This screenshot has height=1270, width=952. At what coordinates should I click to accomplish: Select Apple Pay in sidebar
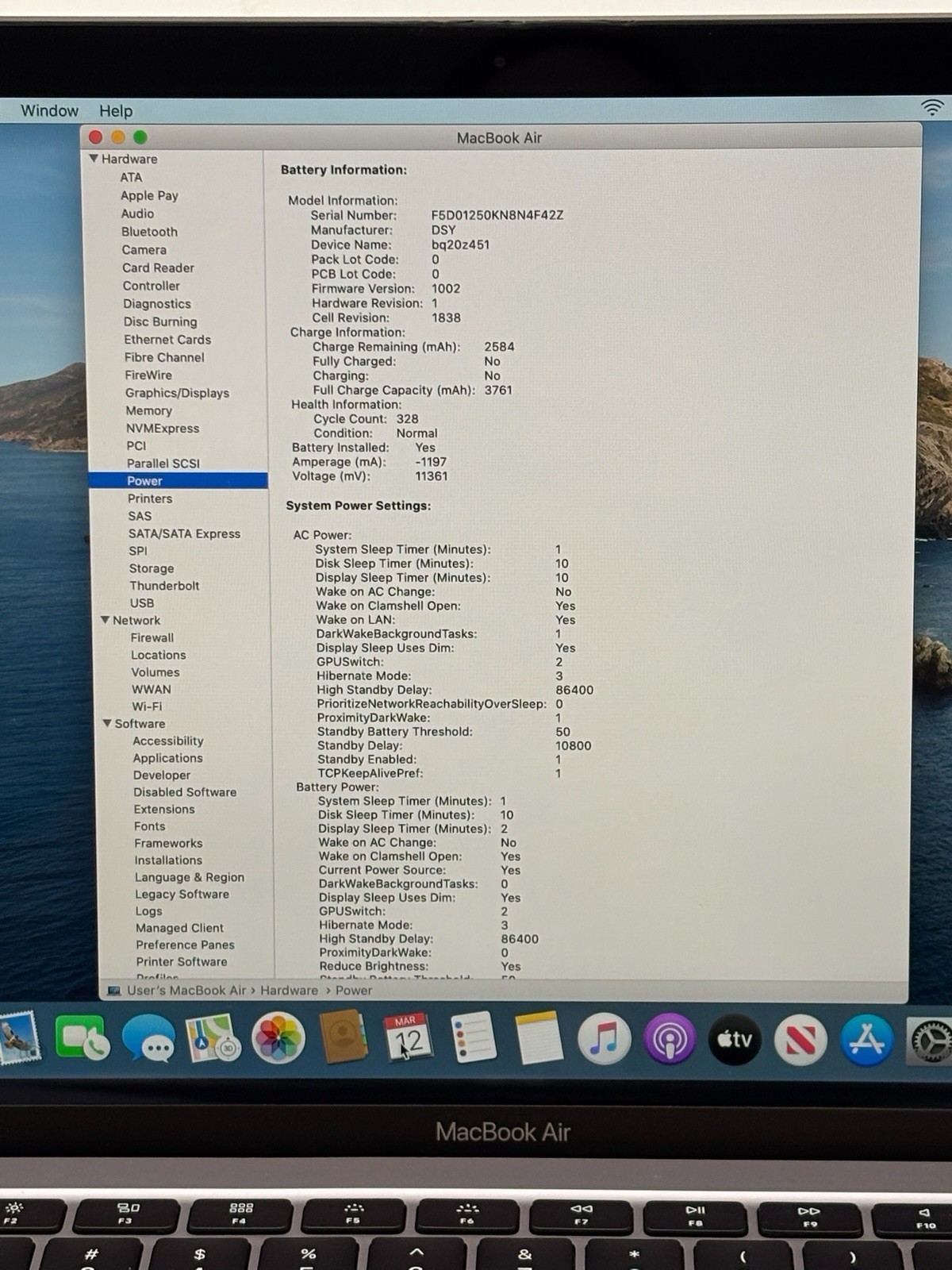[149, 195]
